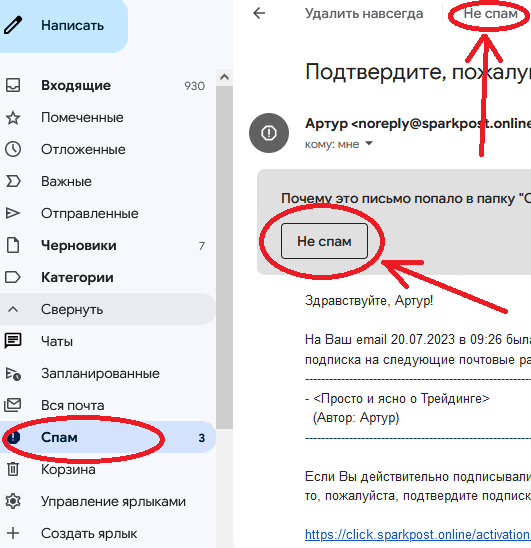Viewport: 531px width, 548px height.
Task: Open the Спам folder
Action: [107, 437]
